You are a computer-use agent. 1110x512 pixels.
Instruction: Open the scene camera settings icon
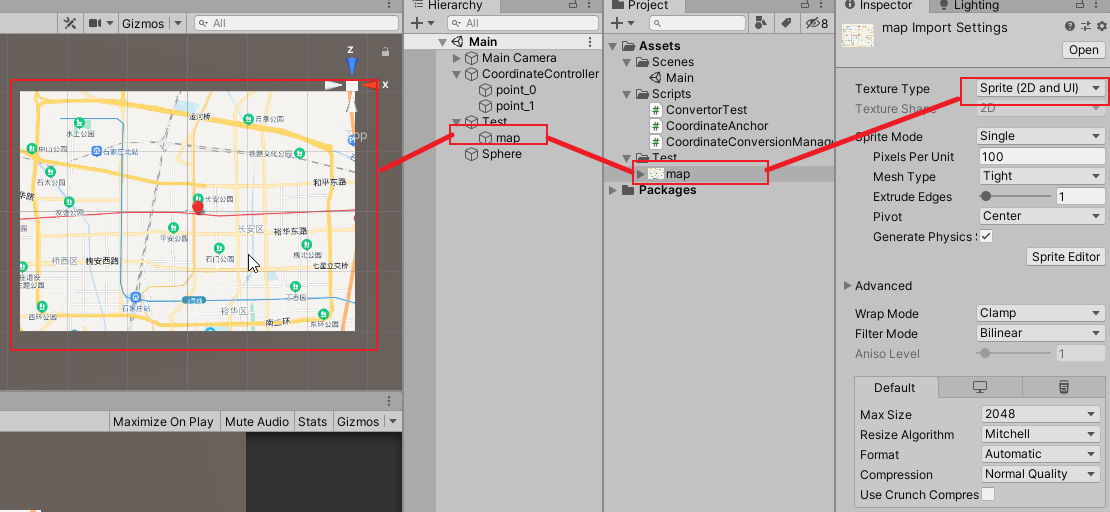click(96, 23)
